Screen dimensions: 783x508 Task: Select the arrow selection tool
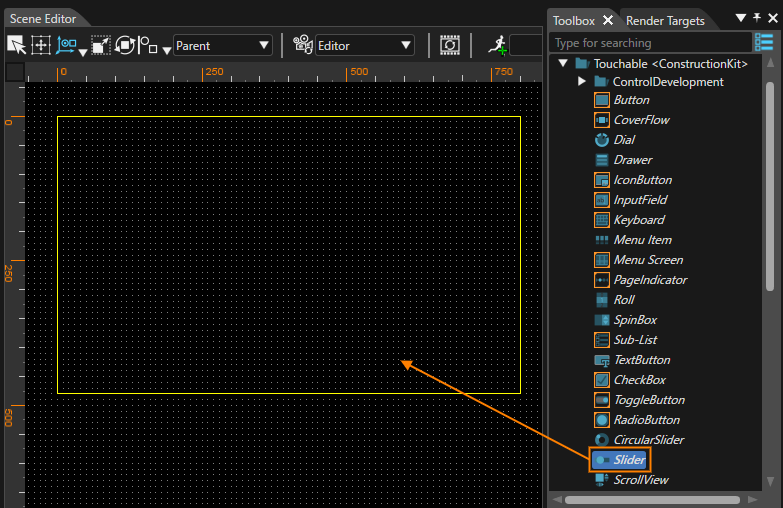click(x=16, y=45)
